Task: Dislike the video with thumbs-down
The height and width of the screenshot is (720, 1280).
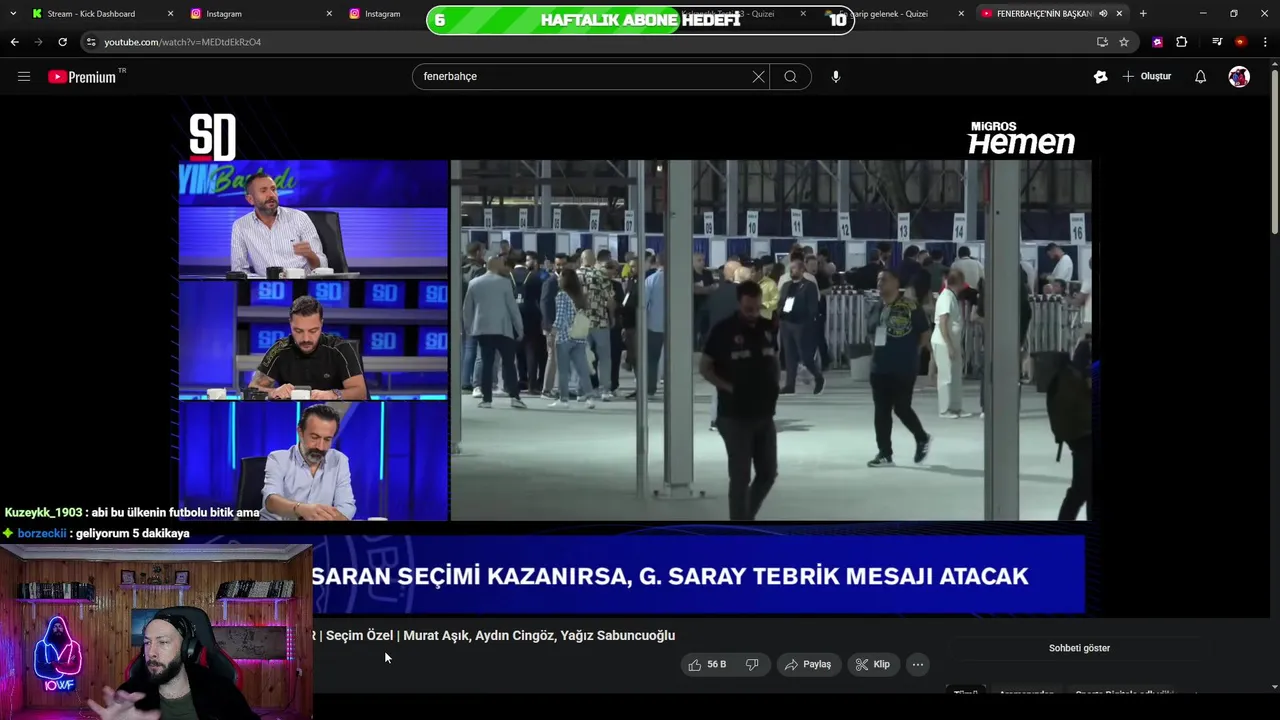Action: 752,664
